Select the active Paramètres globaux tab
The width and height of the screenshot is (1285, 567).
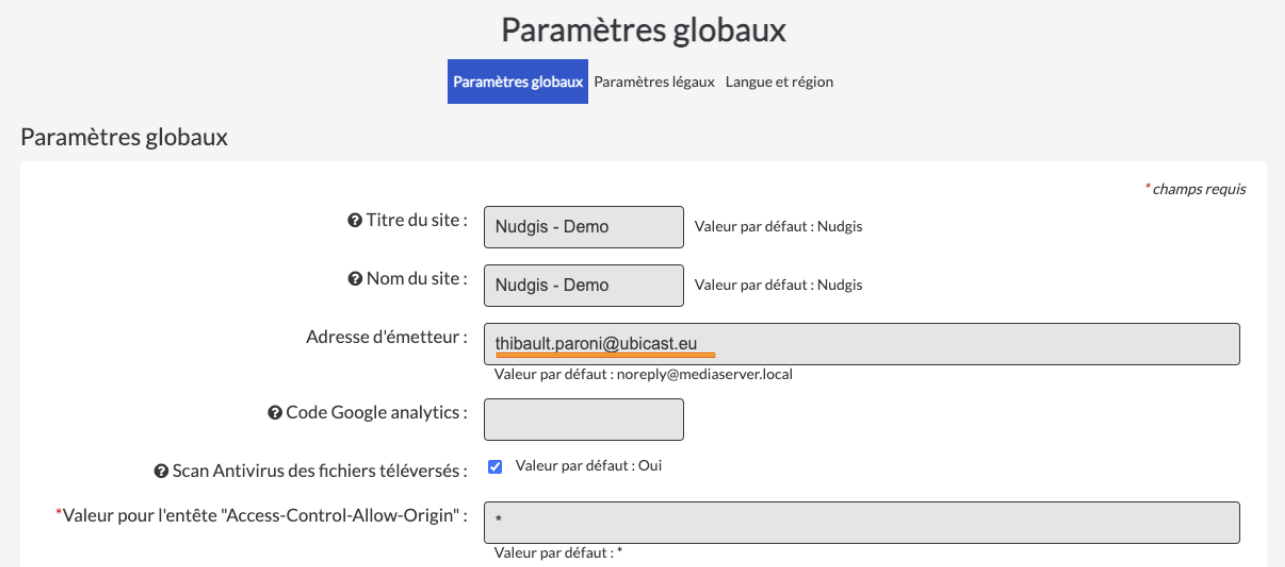click(517, 82)
